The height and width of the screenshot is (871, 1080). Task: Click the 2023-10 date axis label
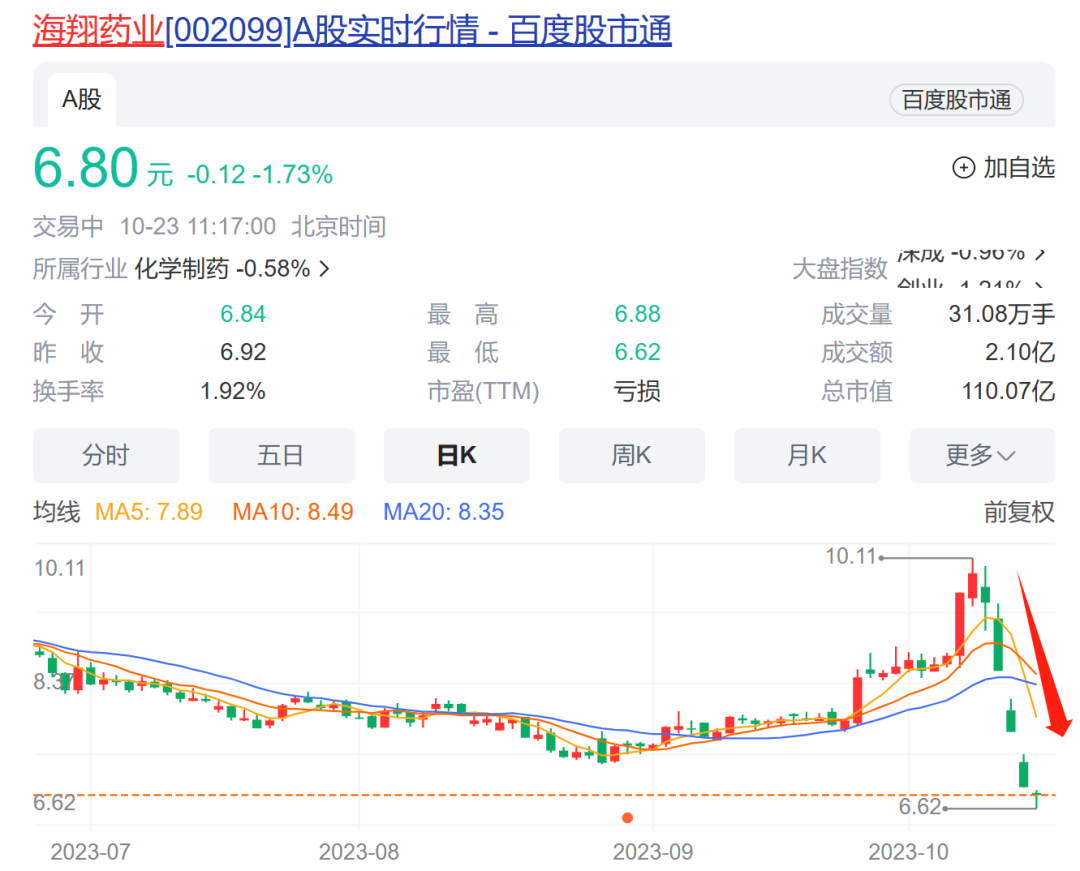[x=908, y=852]
